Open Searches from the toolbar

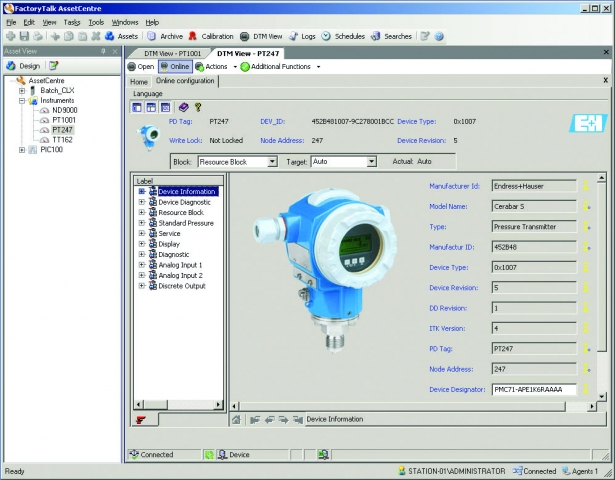pyautogui.click(x=391, y=36)
